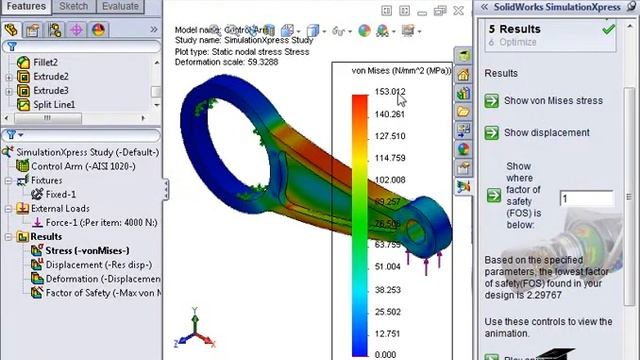
Task: Collapse the External Loads folder
Action: pos(9,209)
